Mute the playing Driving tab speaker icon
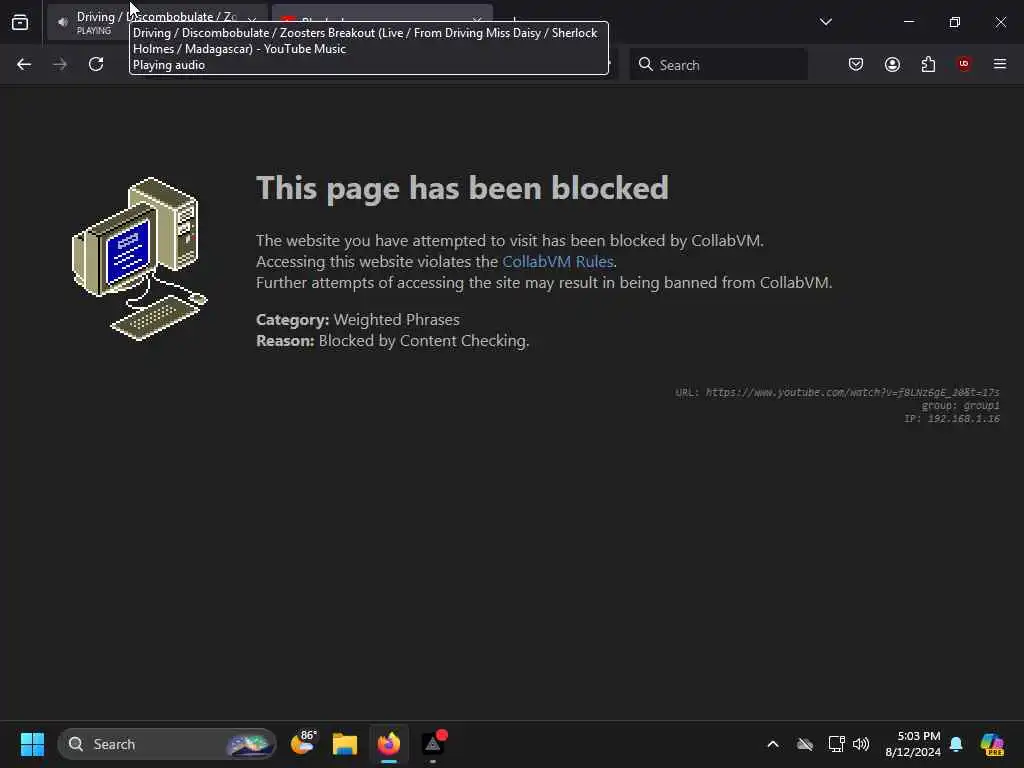The height and width of the screenshot is (768, 1024). coord(63,22)
